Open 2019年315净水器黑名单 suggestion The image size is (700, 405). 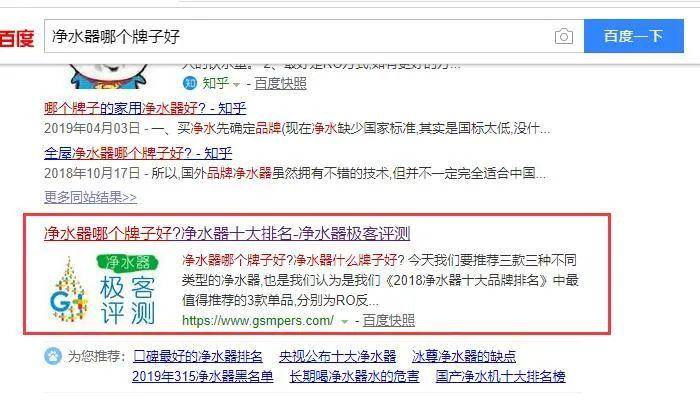[203, 376]
